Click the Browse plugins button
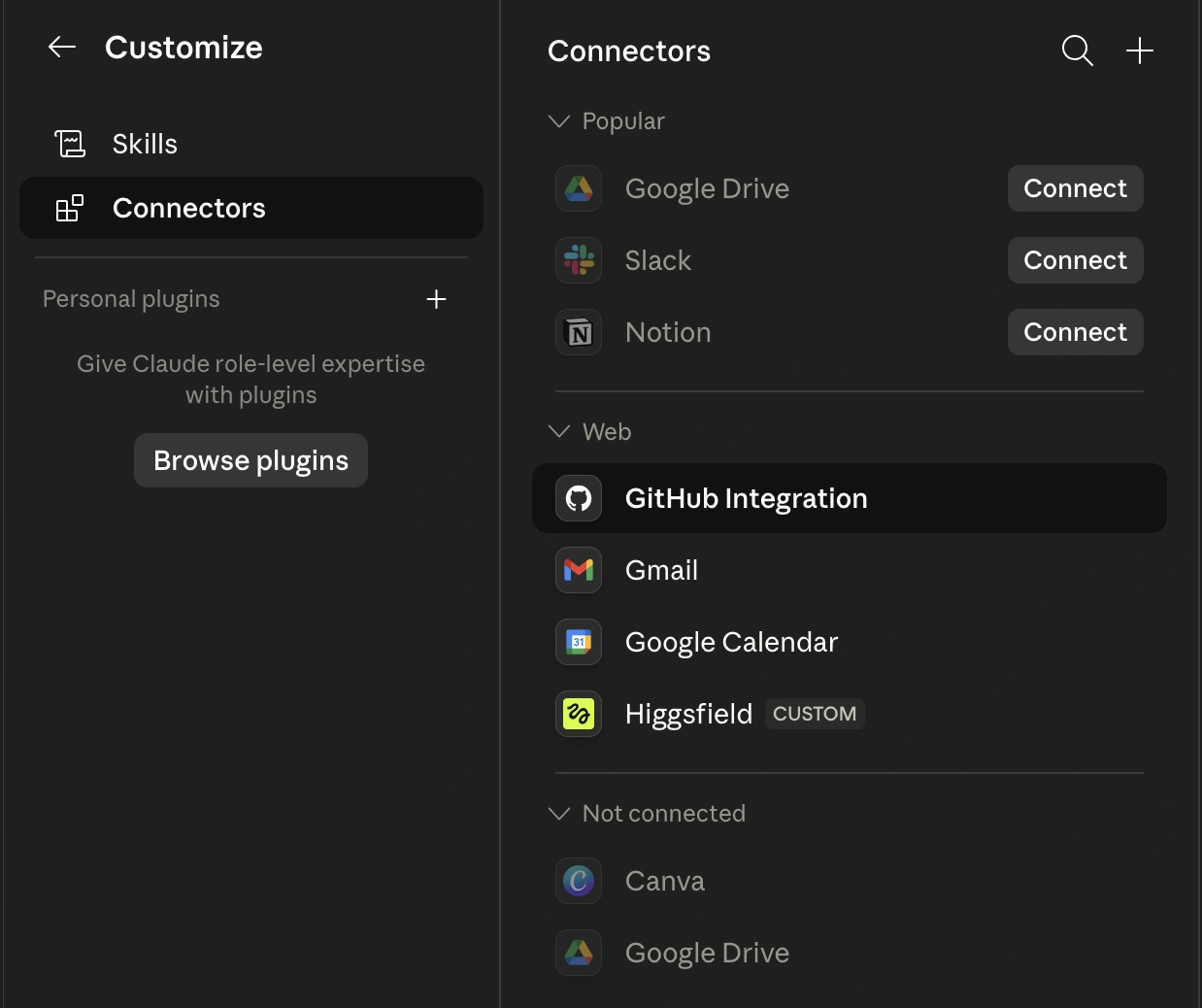Screen dimensions: 1202x1008 (250, 460)
